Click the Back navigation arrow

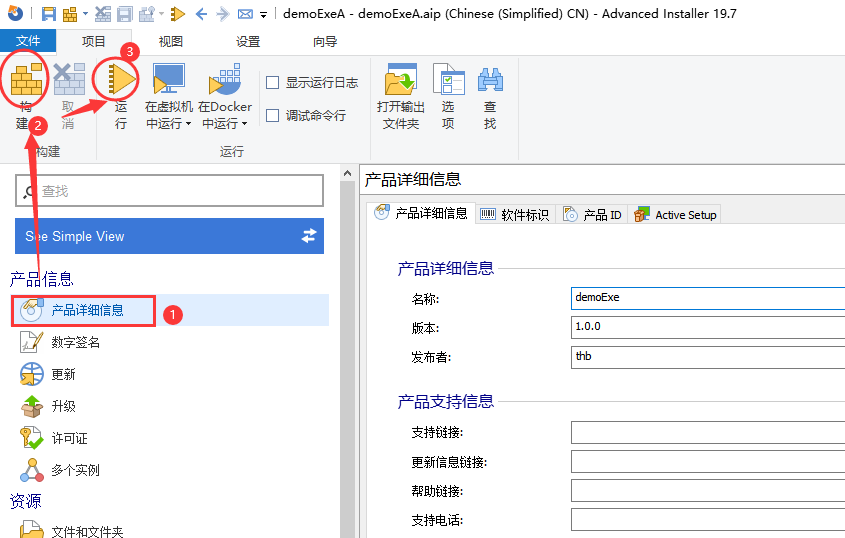tap(201, 14)
